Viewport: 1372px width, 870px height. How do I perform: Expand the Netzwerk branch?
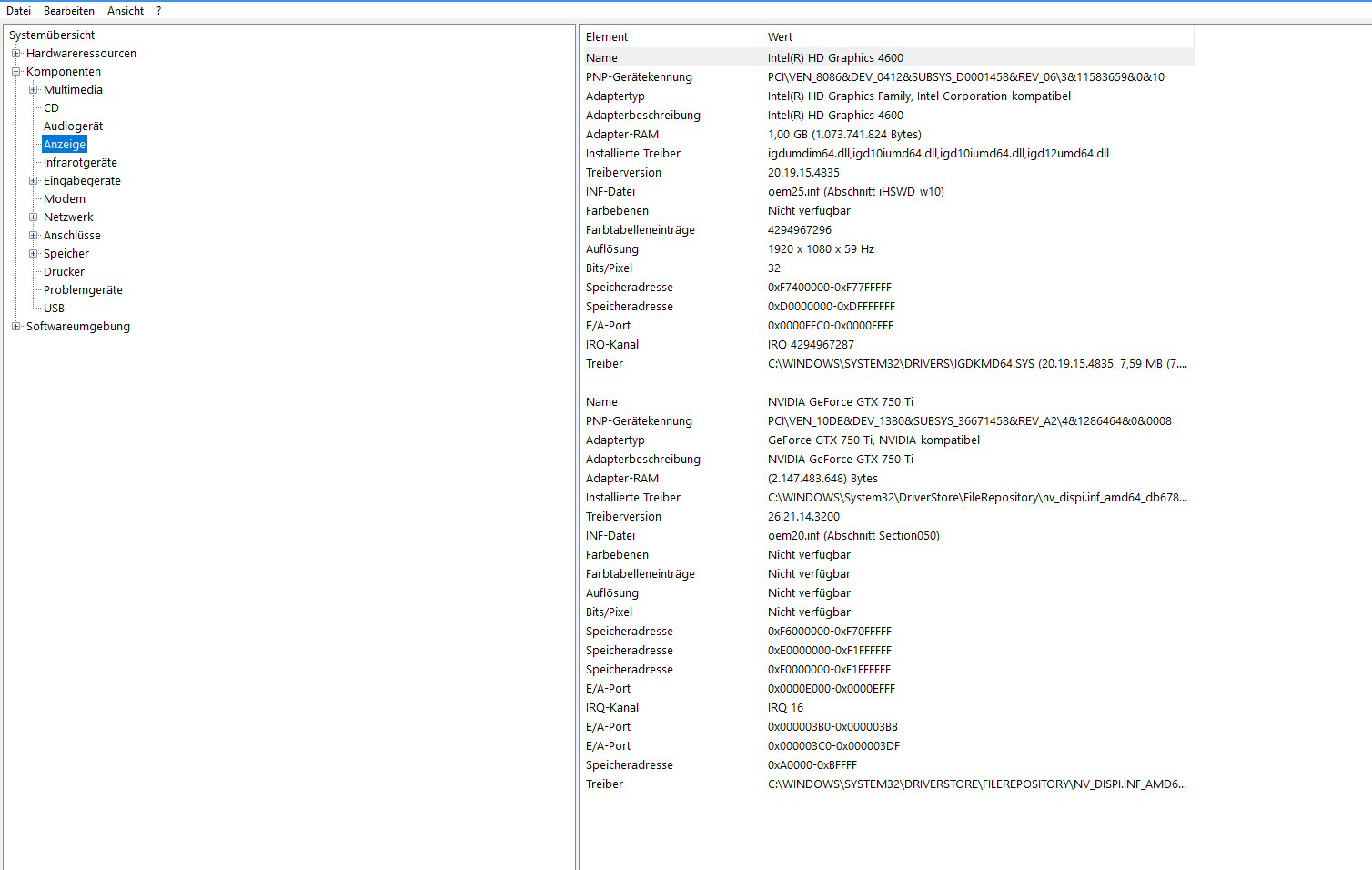point(33,217)
